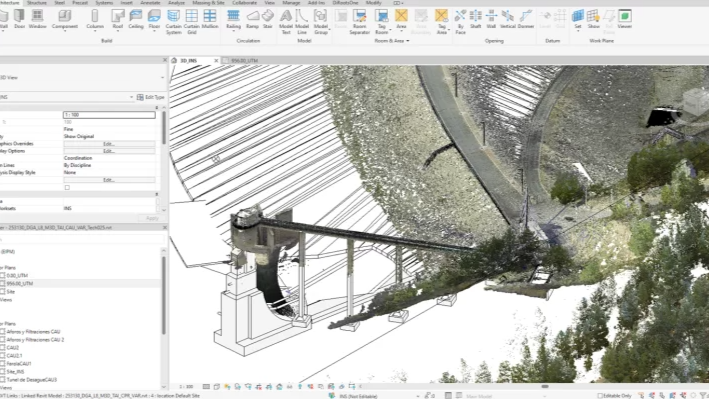The height and width of the screenshot is (399, 709).
Task: Select the Stair tool
Action: tap(268, 19)
